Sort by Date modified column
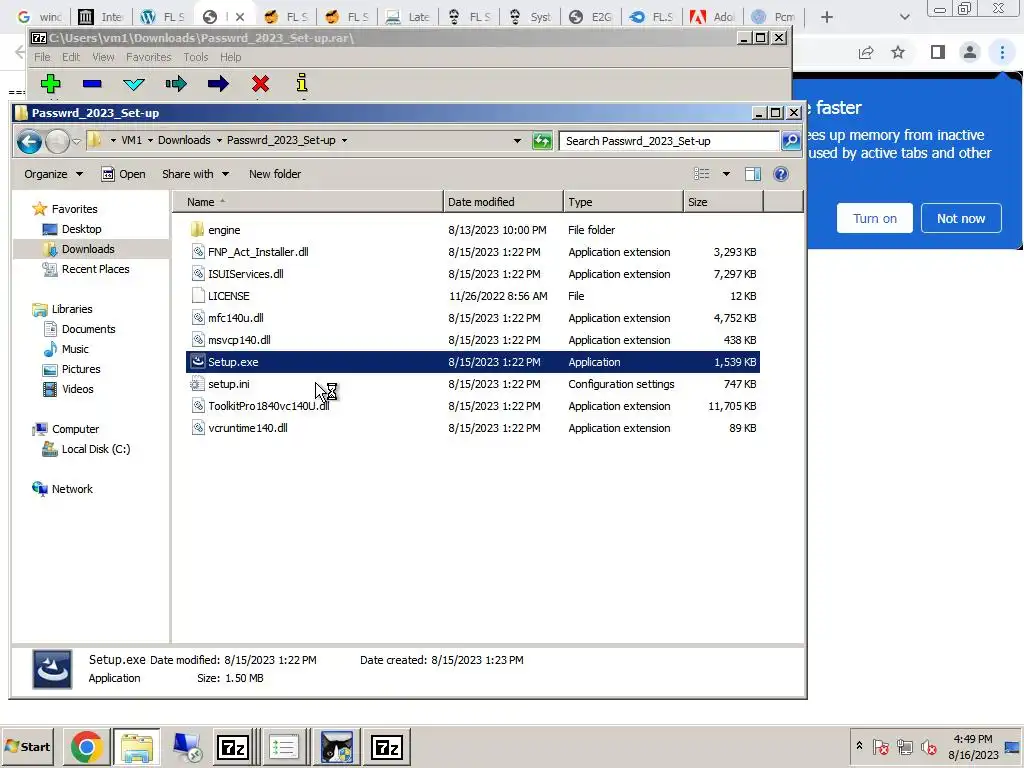This screenshot has width=1024, height=768. pos(503,202)
